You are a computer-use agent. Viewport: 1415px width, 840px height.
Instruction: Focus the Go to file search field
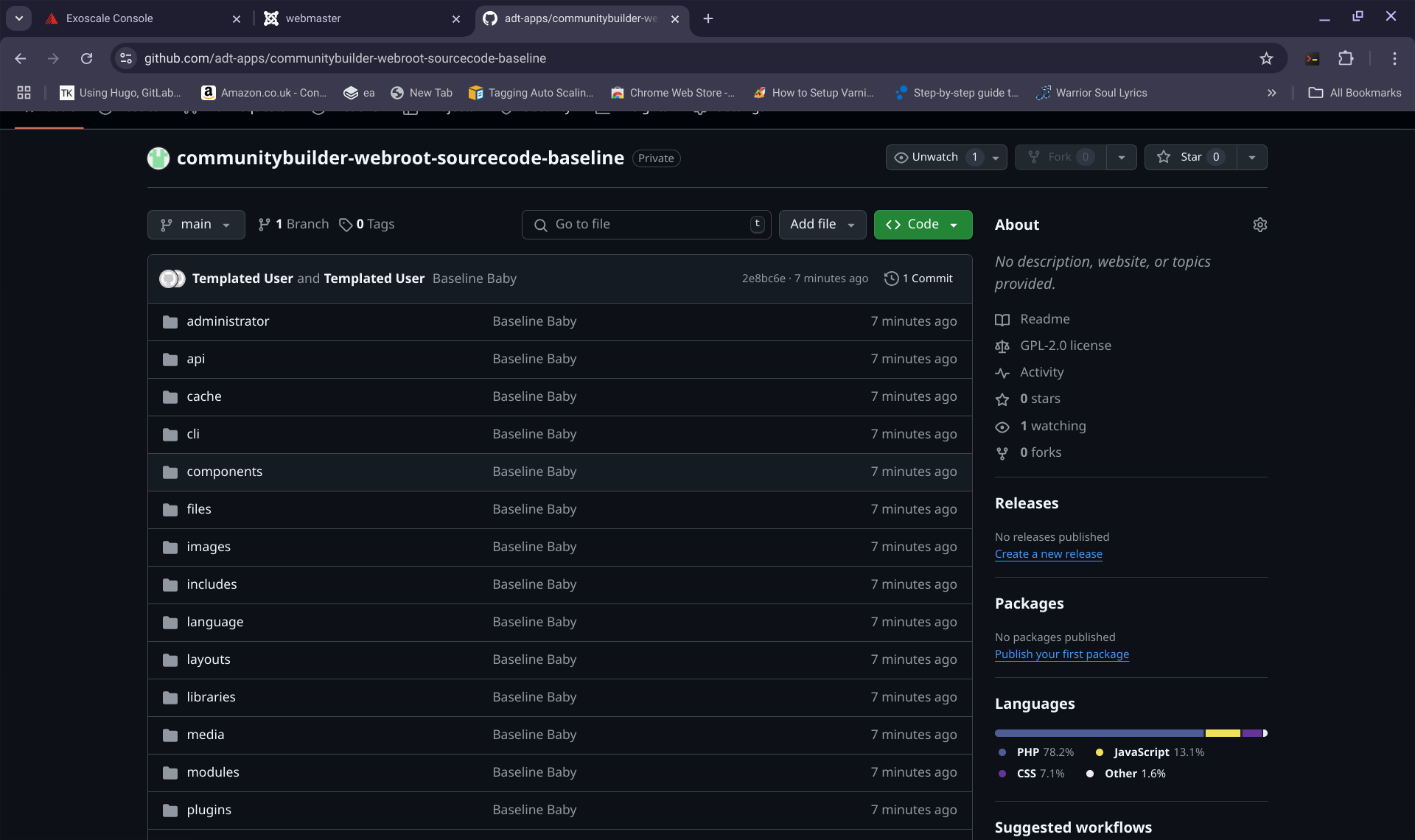click(646, 225)
